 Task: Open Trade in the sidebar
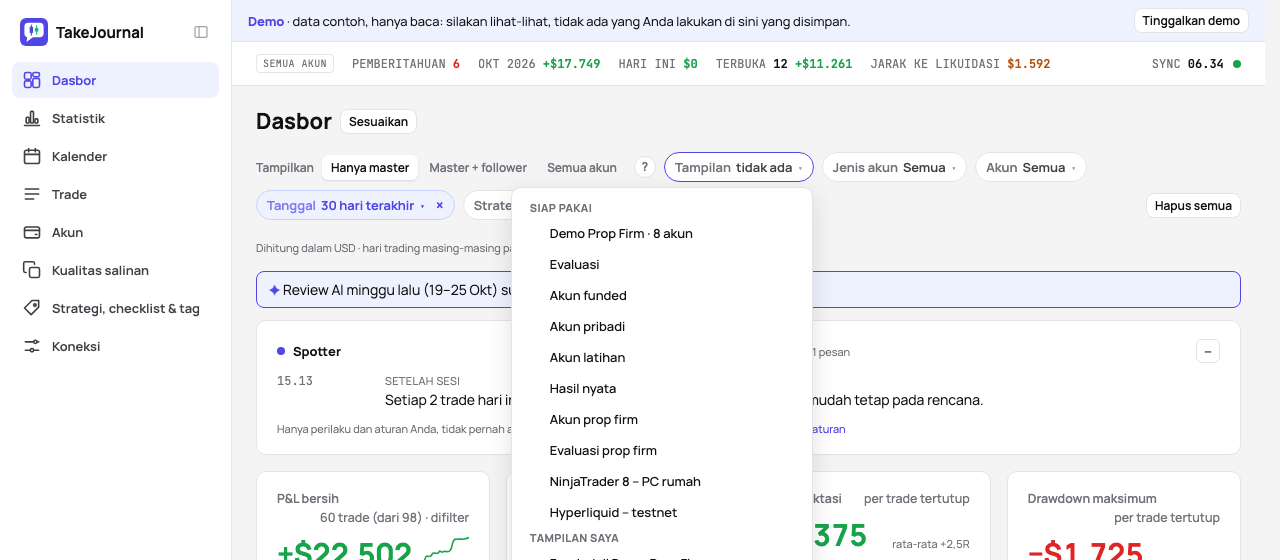(x=115, y=194)
